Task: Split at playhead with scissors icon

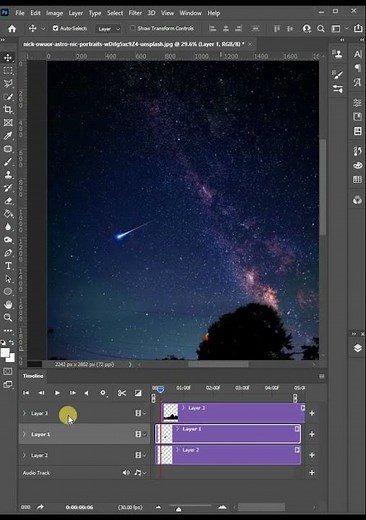Action: 122,393
